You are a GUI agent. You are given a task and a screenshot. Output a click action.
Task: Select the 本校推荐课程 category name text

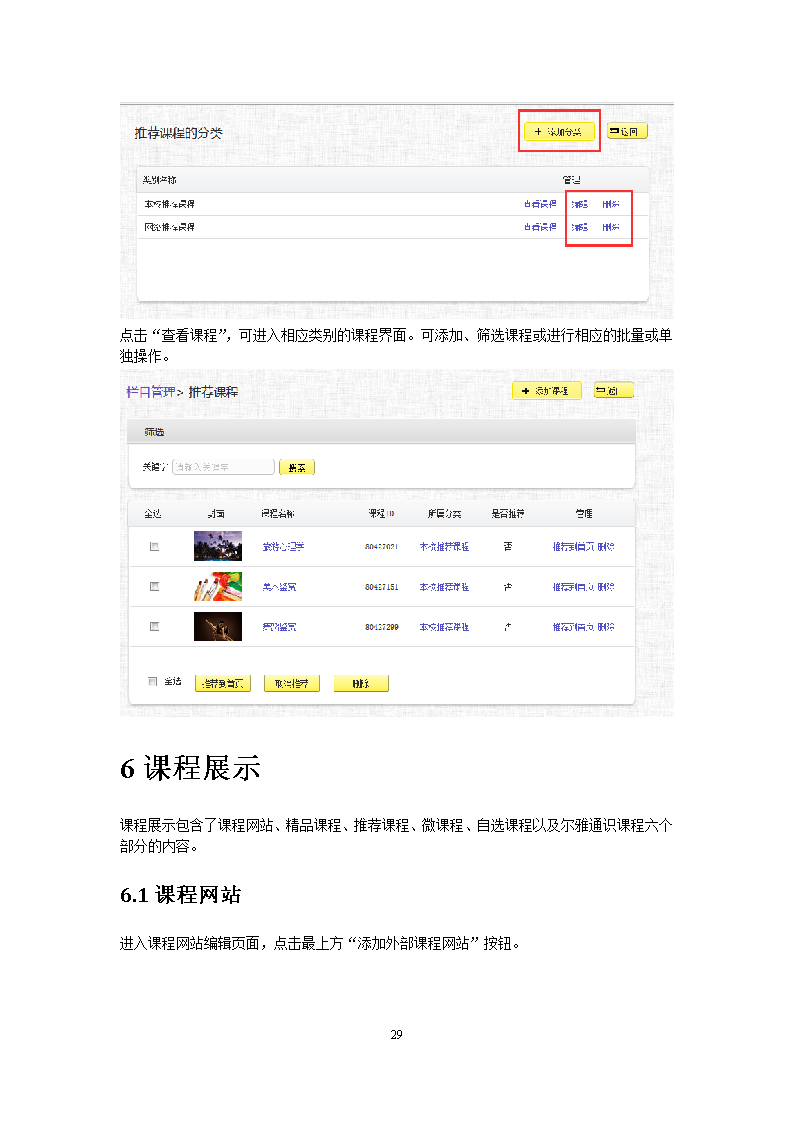pyautogui.click(x=169, y=205)
